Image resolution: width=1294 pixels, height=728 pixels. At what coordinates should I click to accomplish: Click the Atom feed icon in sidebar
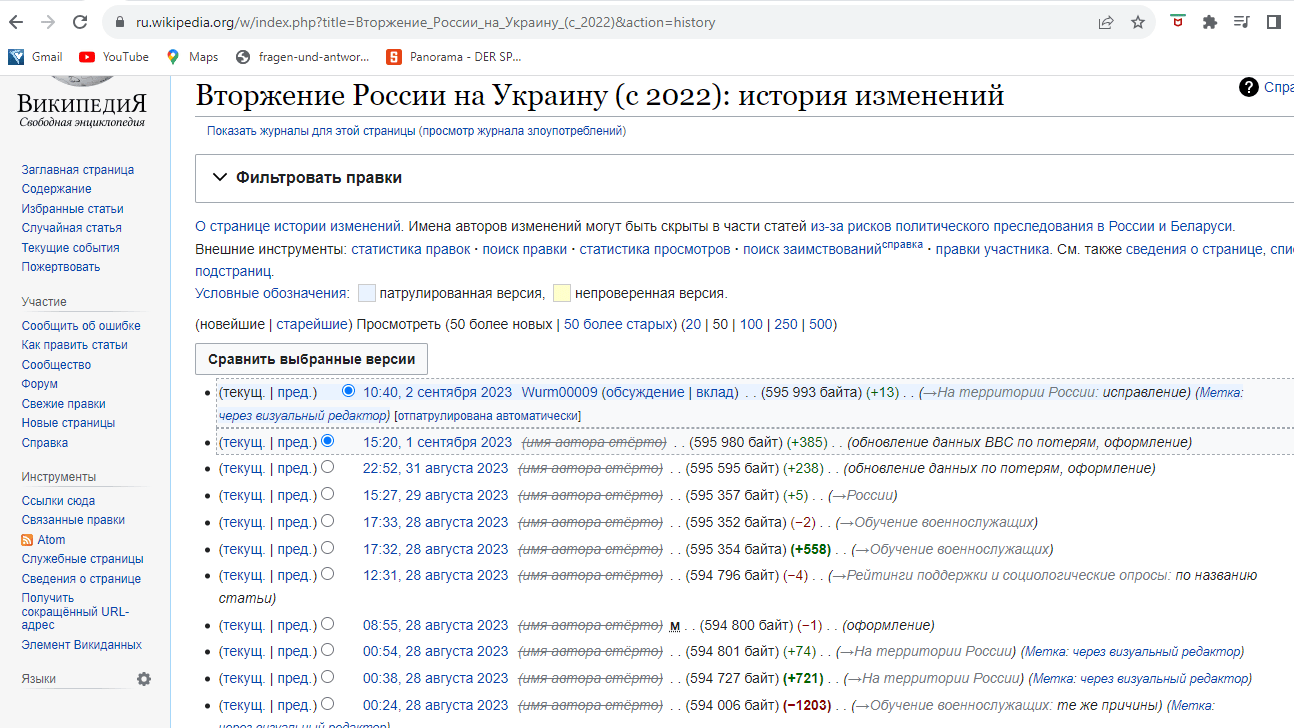pos(28,540)
